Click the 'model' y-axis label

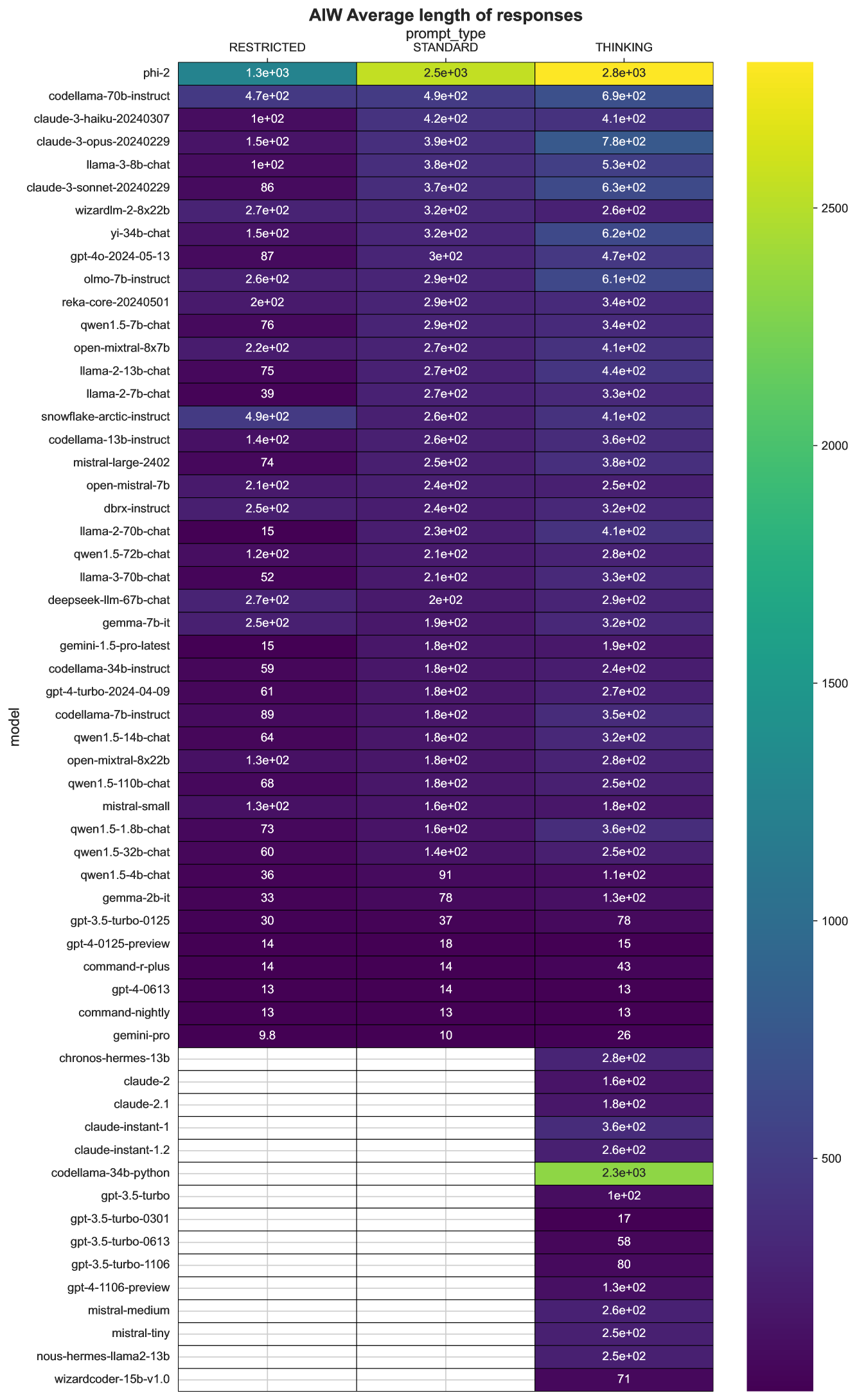click(15, 726)
